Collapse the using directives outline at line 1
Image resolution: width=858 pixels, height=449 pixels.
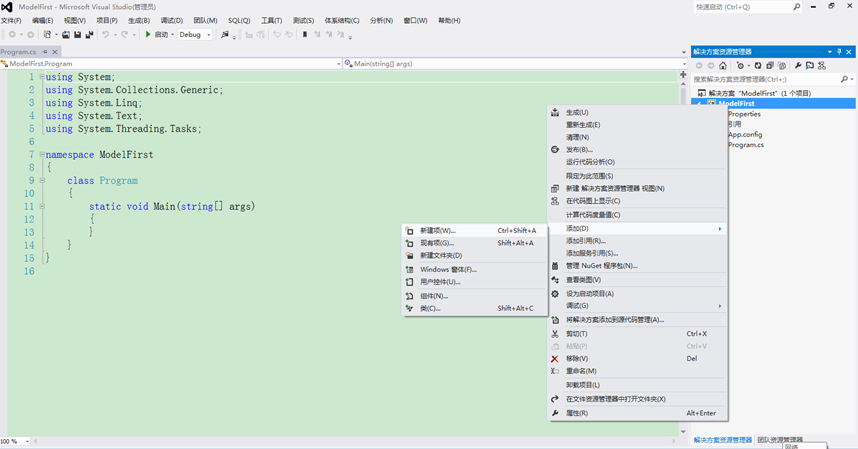pos(42,77)
